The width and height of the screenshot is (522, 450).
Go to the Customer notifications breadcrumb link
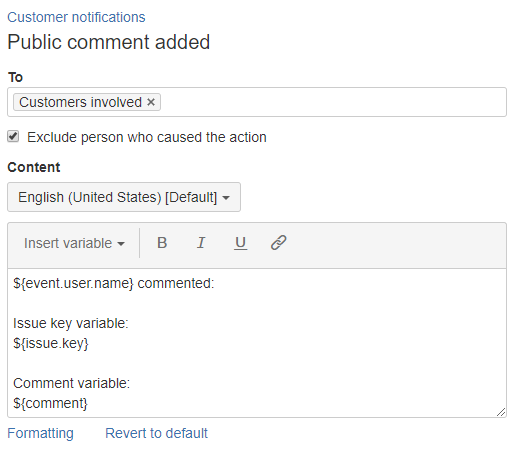coord(76,17)
